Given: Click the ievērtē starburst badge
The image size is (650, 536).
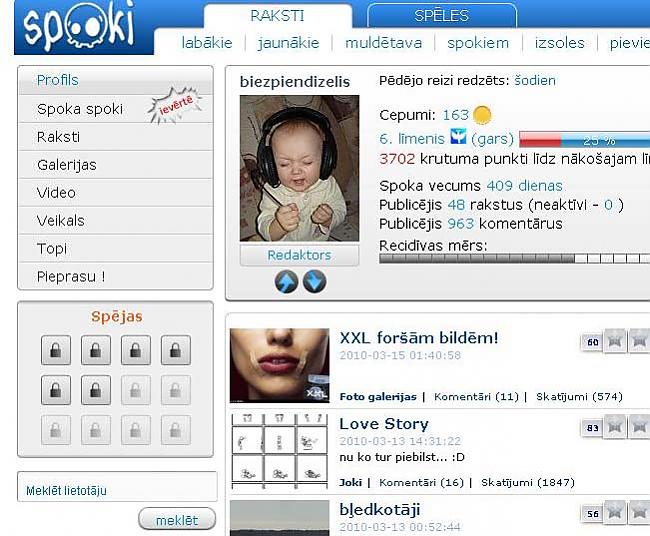Looking at the screenshot, I should [x=175, y=105].
